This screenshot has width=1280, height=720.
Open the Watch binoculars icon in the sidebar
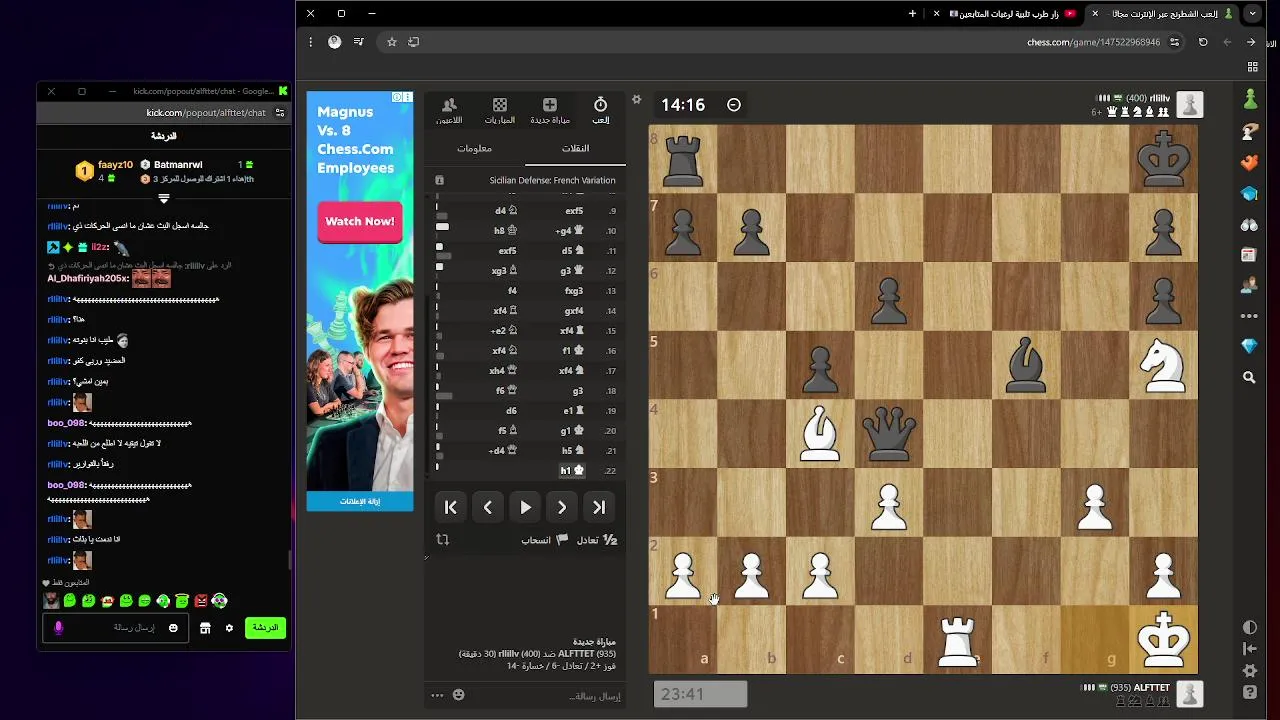[x=1250, y=224]
